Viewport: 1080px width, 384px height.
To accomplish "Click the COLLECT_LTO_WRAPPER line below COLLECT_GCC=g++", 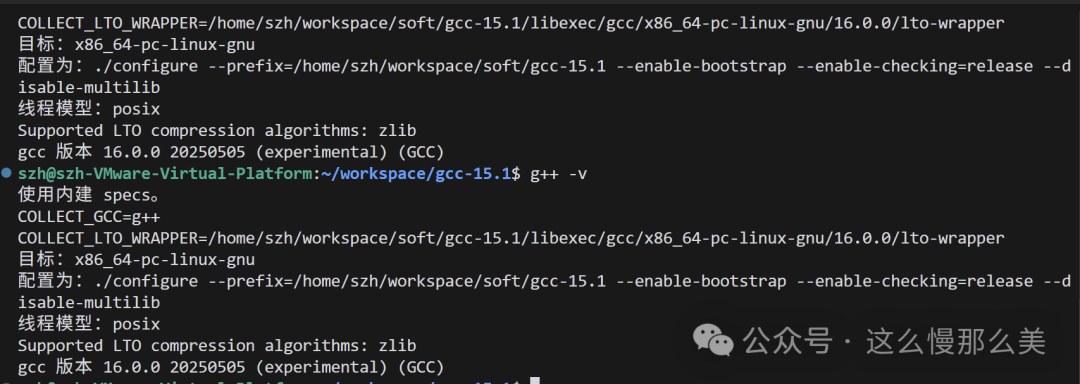I will coord(511,238).
